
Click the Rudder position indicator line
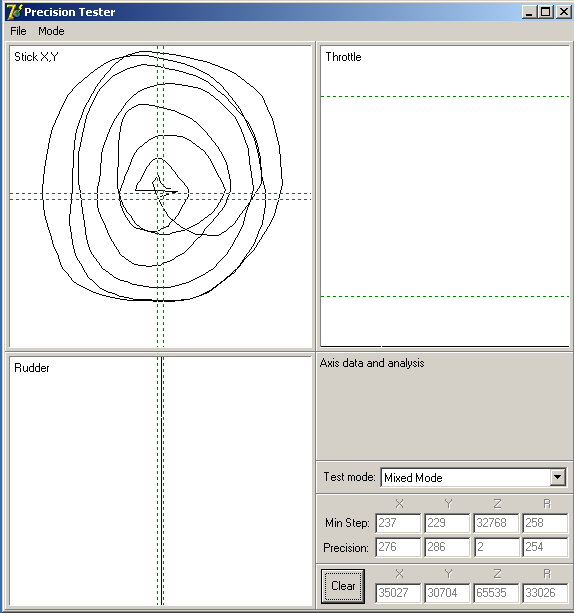click(x=161, y=481)
